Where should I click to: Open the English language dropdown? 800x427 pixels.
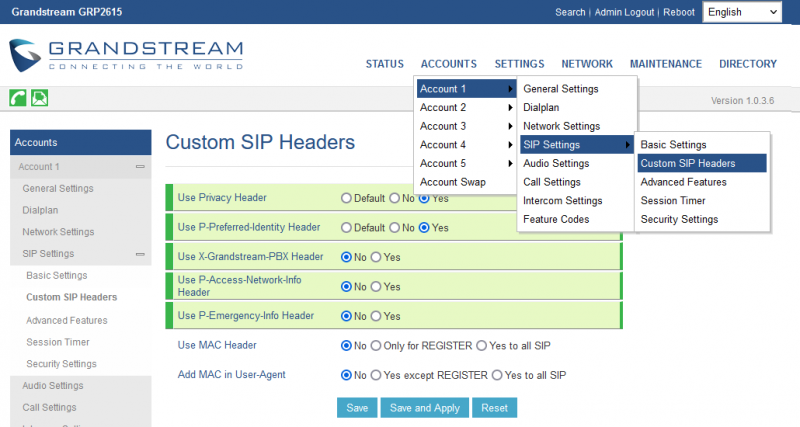[x=742, y=12]
